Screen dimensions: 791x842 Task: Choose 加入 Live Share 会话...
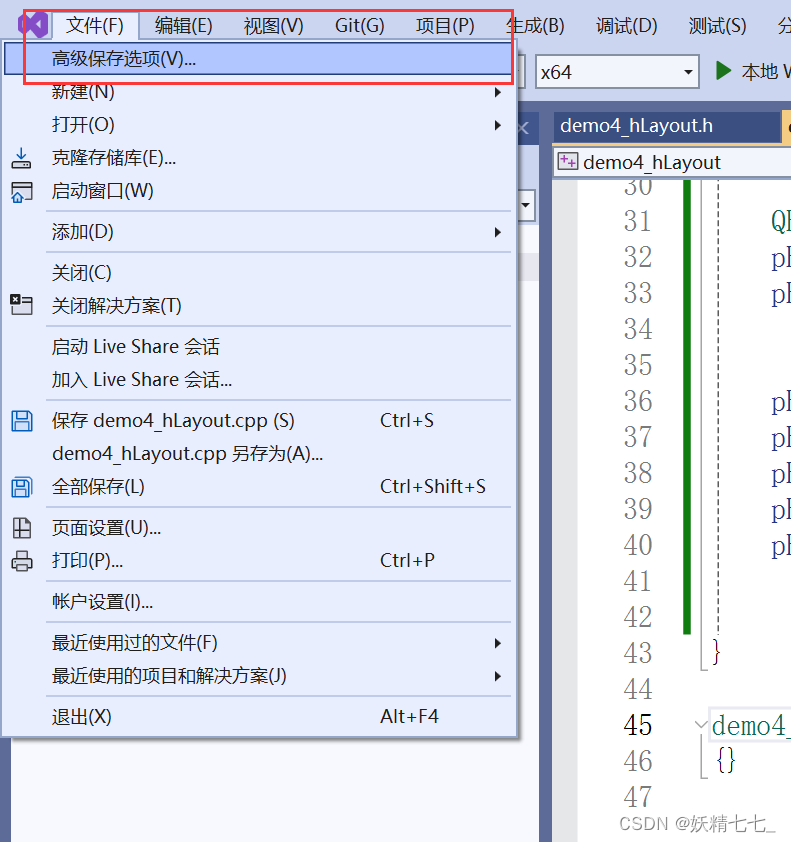click(x=258, y=380)
